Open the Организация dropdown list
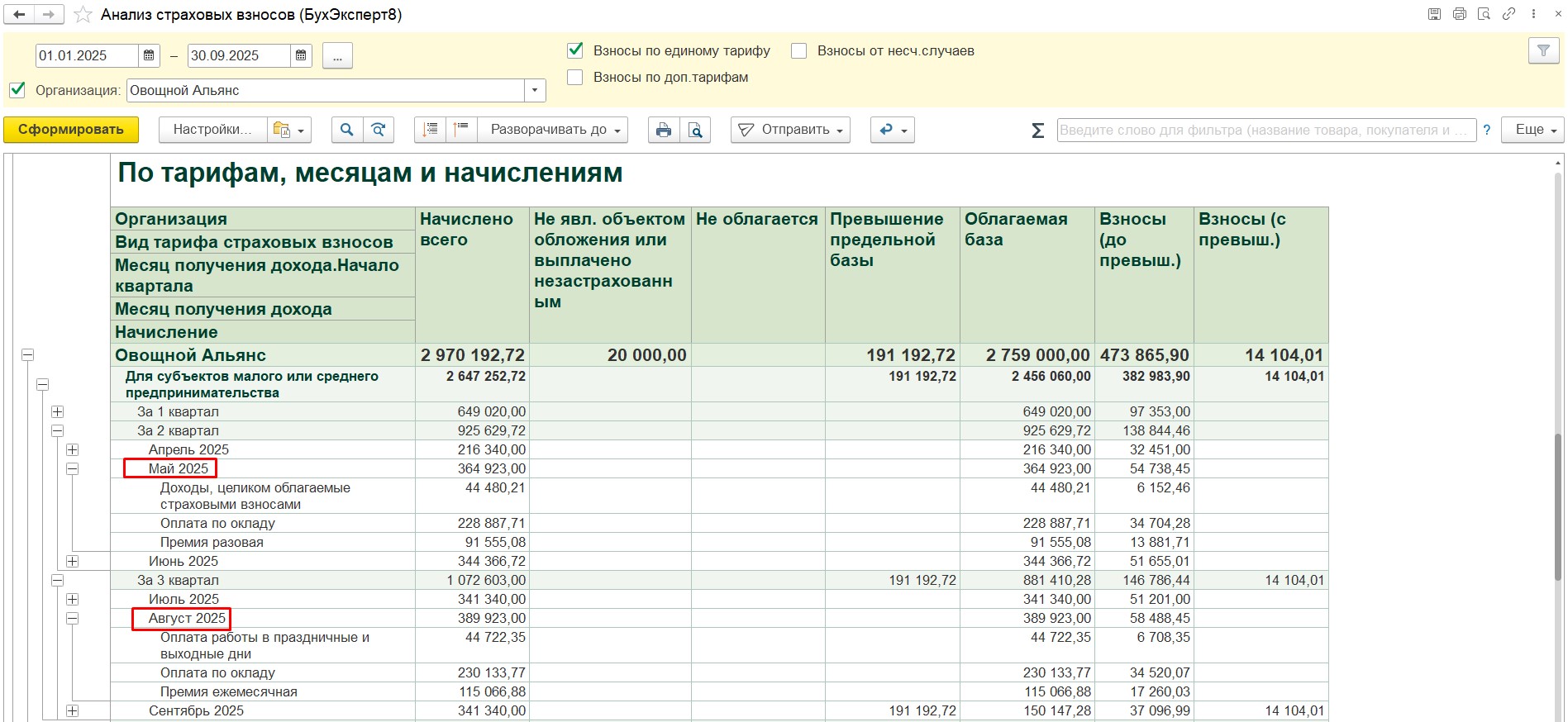This screenshot has width=1568, height=722. pos(535,90)
